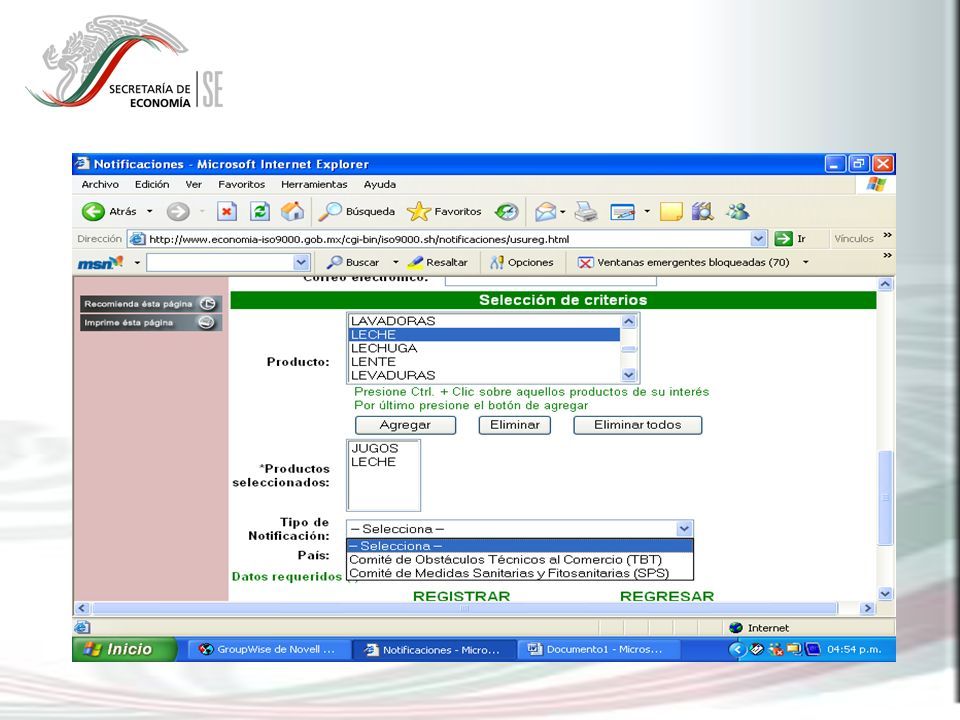Viewport: 960px width, 720px height.
Task: Click the green Ir go arrow
Action: pyautogui.click(x=784, y=239)
